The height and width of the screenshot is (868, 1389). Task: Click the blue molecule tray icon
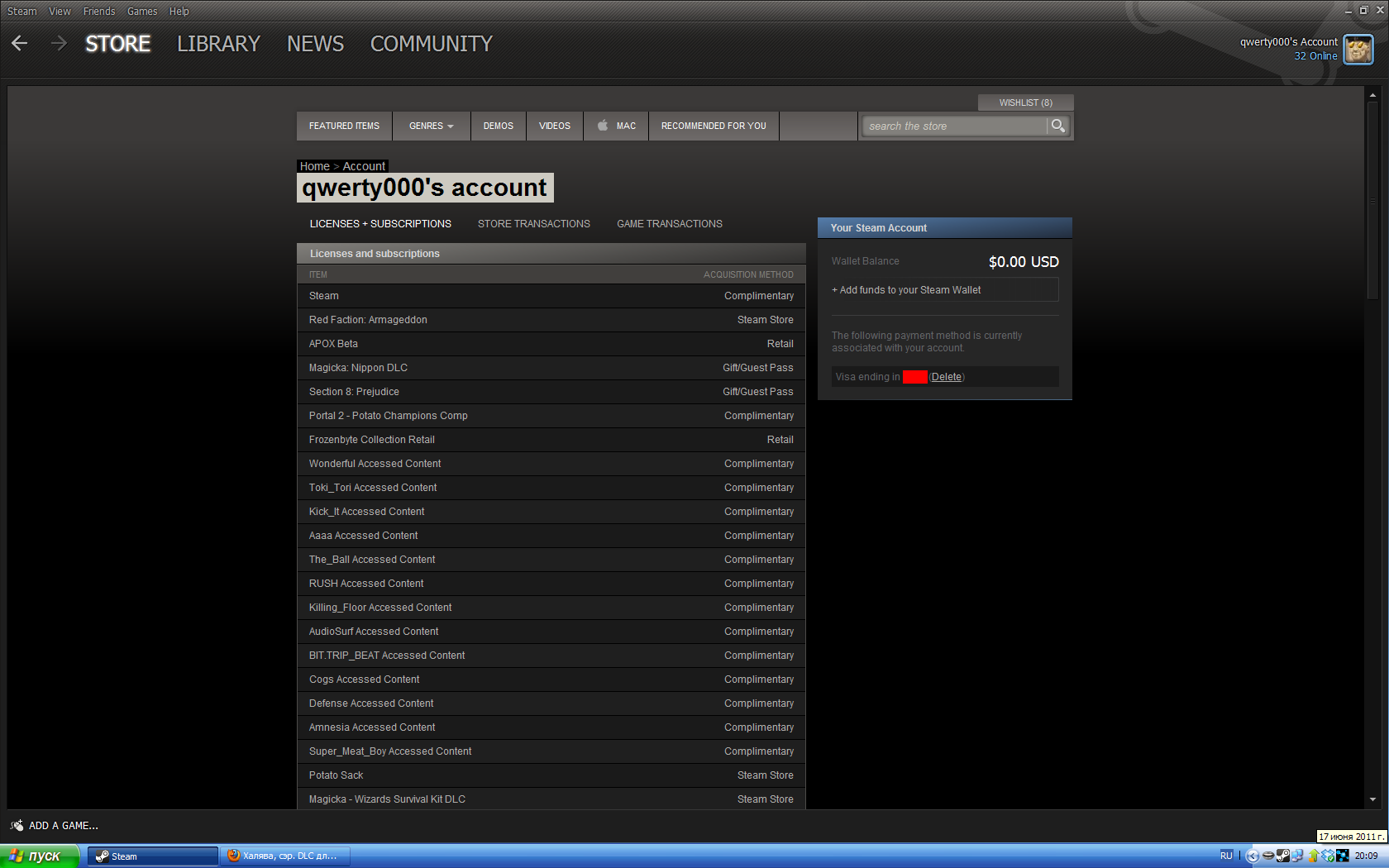tap(1343, 856)
